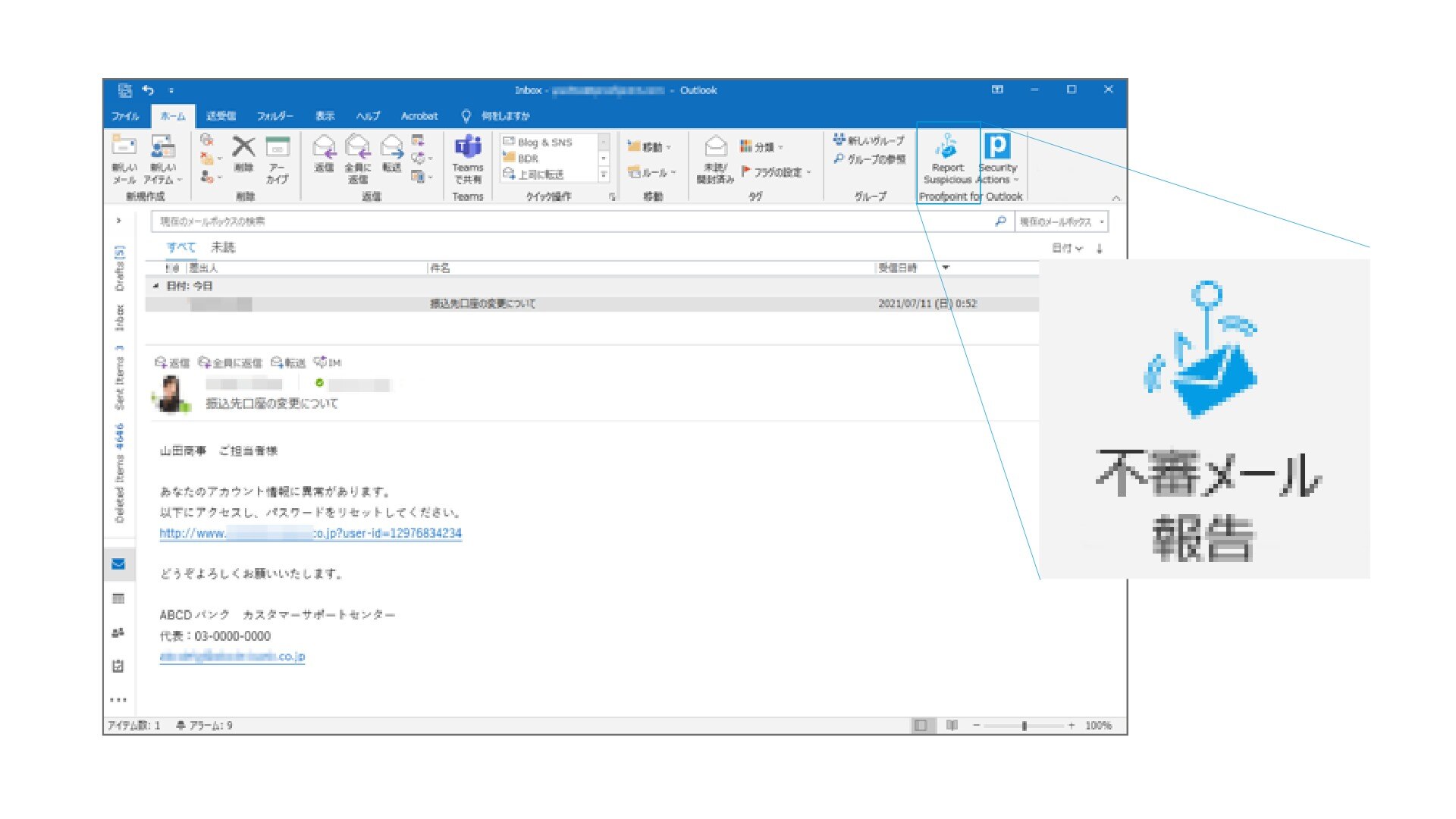Open the Mail view in navigation bar
Screen dimensions: 1456x819
click(x=118, y=564)
